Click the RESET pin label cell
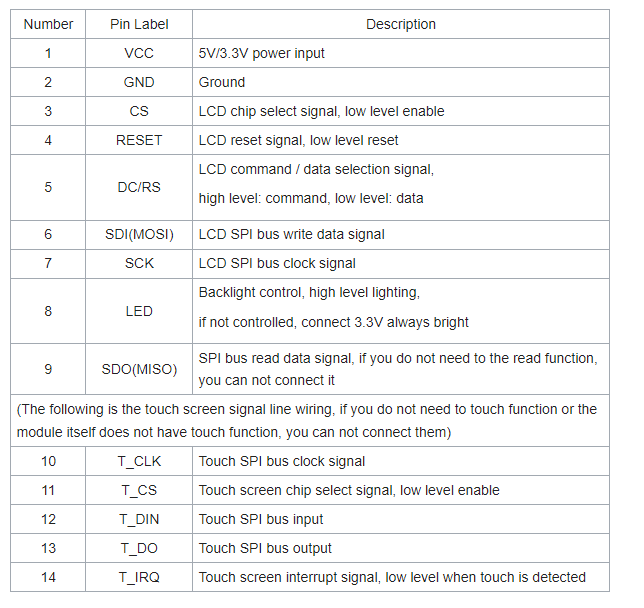The width and height of the screenshot is (644, 608). [139, 140]
